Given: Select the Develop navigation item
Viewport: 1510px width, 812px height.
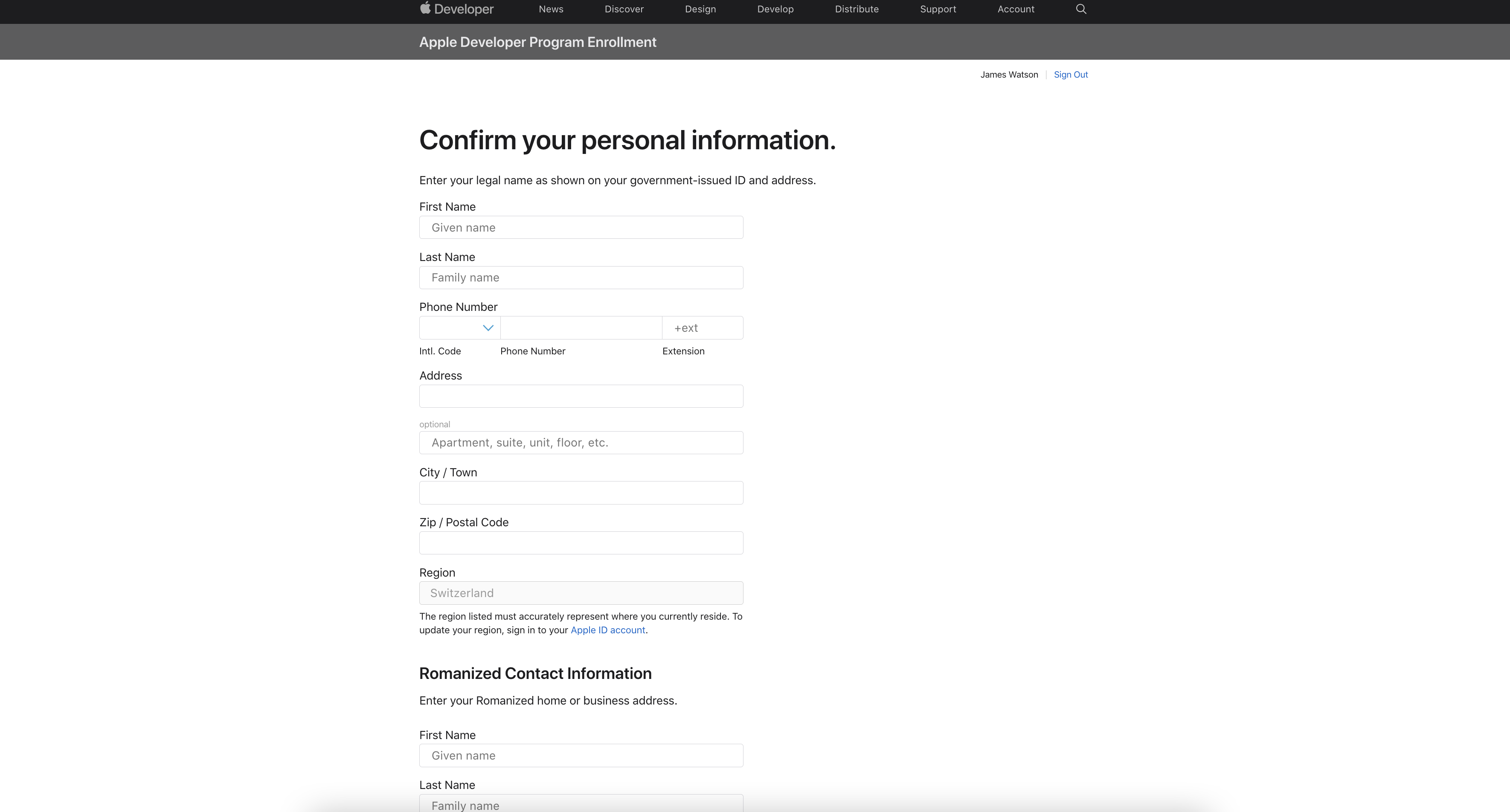Looking at the screenshot, I should [x=775, y=9].
